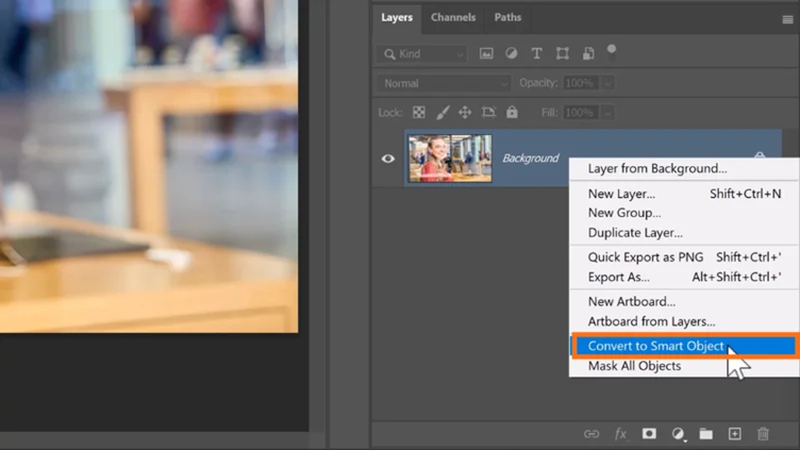Create new fill or adjustment layer
This screenshot has width=800, height=450.
pos(678,434)
